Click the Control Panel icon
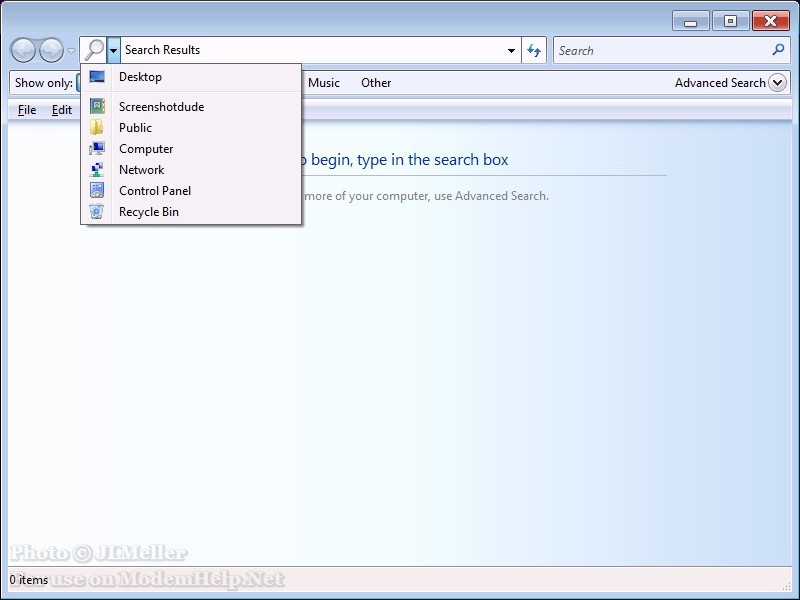Viewport: 800px width, 600px height. click(97, 190)
